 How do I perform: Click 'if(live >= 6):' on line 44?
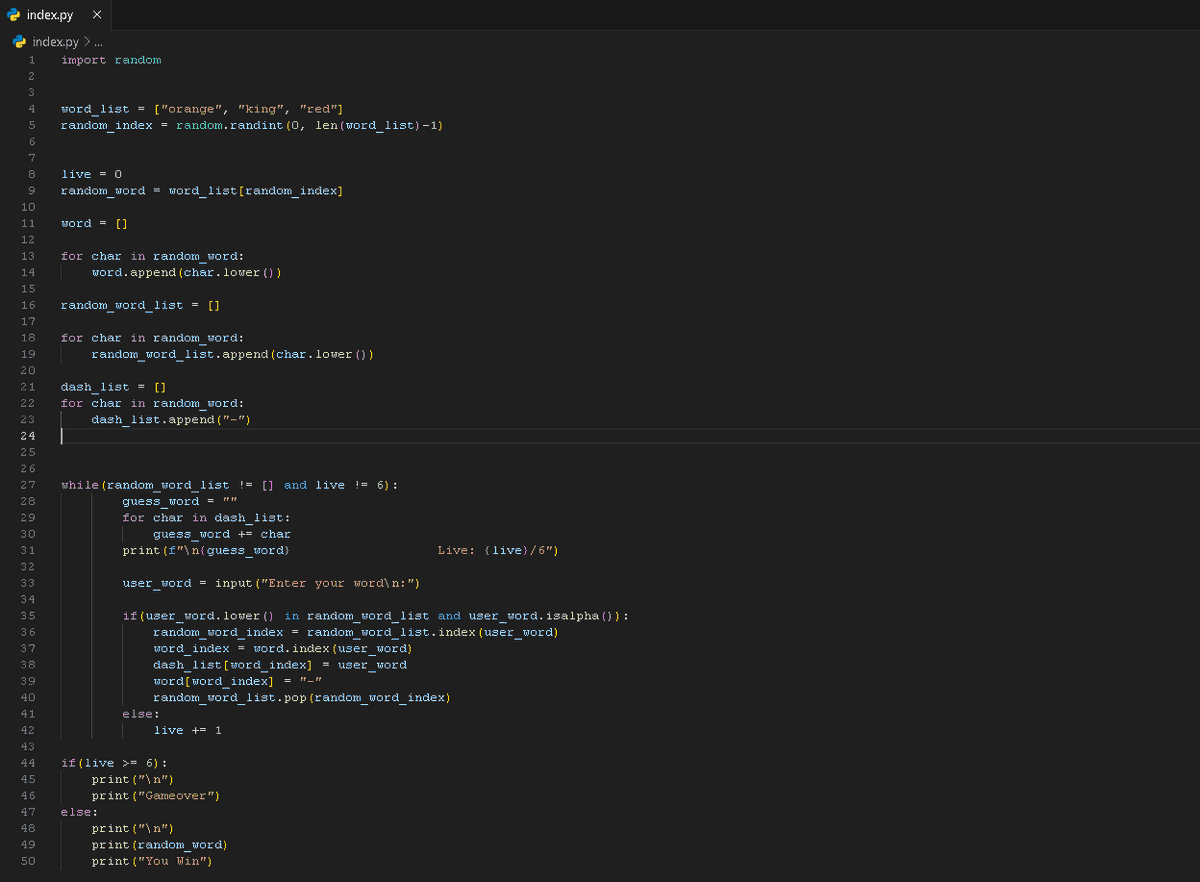[x=114, y=763]
